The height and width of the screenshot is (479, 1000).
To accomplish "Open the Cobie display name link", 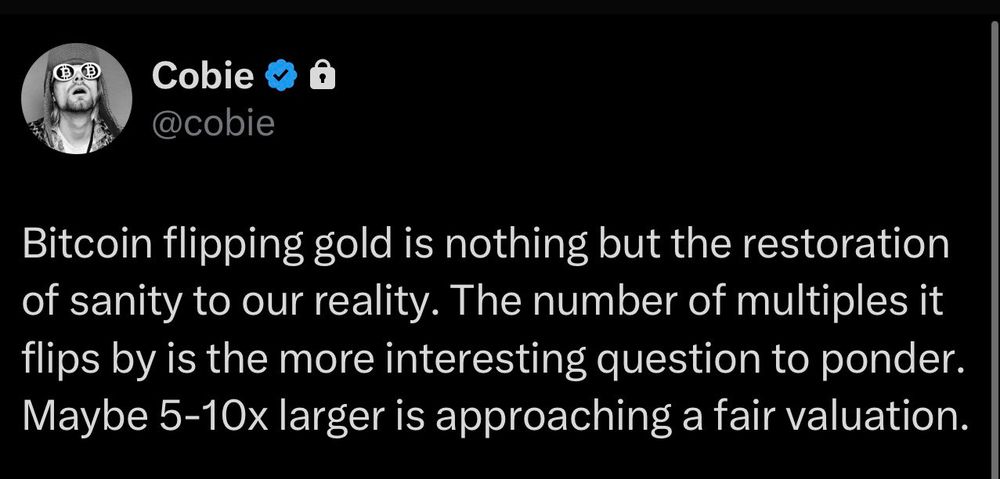I will click(203, 77).
